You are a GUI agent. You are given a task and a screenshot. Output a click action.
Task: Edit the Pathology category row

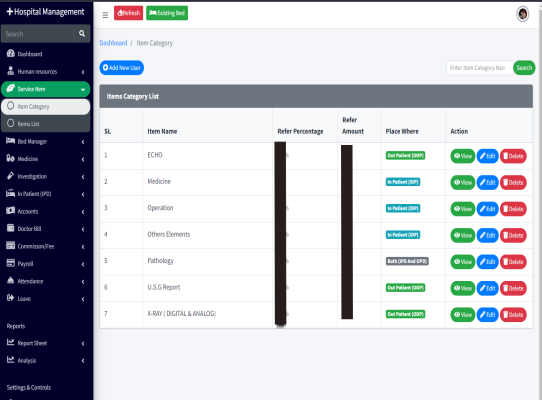point(487,262)
